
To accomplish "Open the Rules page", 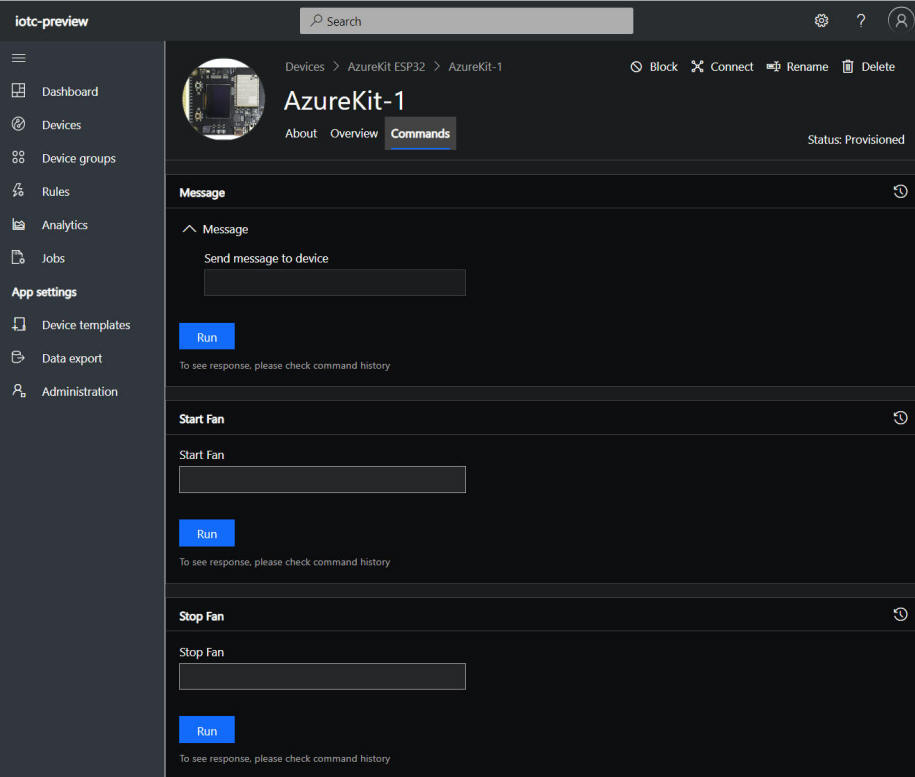I will (x=55, y=191).
